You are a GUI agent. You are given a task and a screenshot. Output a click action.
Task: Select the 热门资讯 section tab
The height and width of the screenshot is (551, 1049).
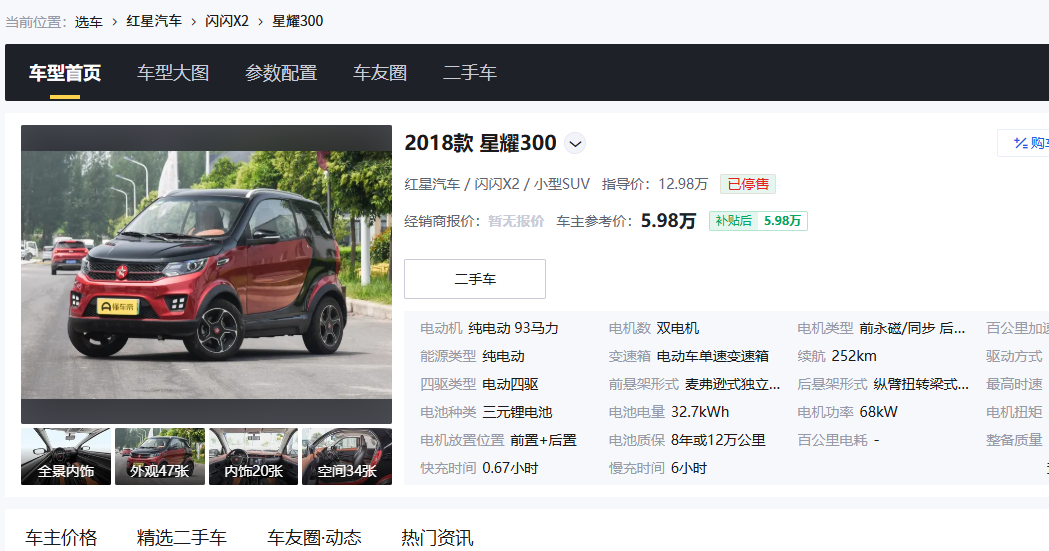pyautogui.click(x=438, y=538)
